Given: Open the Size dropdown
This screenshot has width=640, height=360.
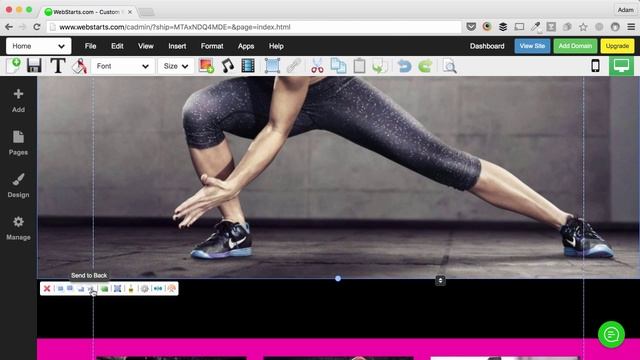Looking at the screenshot, I should coord(176,66).
